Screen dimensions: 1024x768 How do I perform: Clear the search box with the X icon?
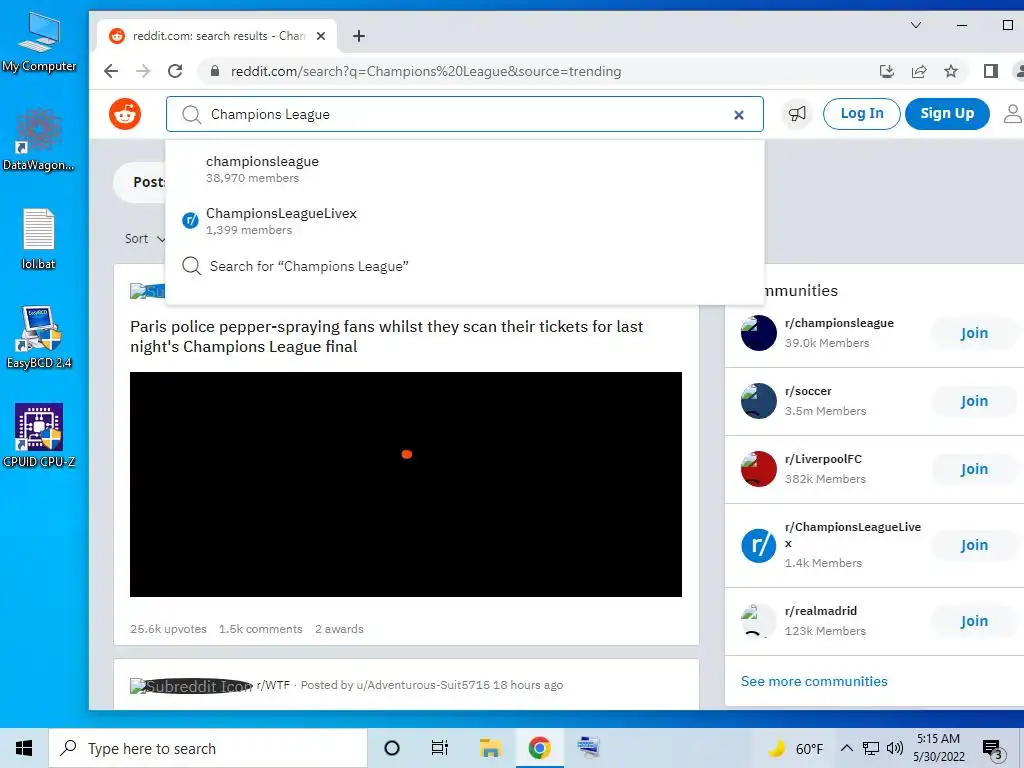[x=739, y=115]
